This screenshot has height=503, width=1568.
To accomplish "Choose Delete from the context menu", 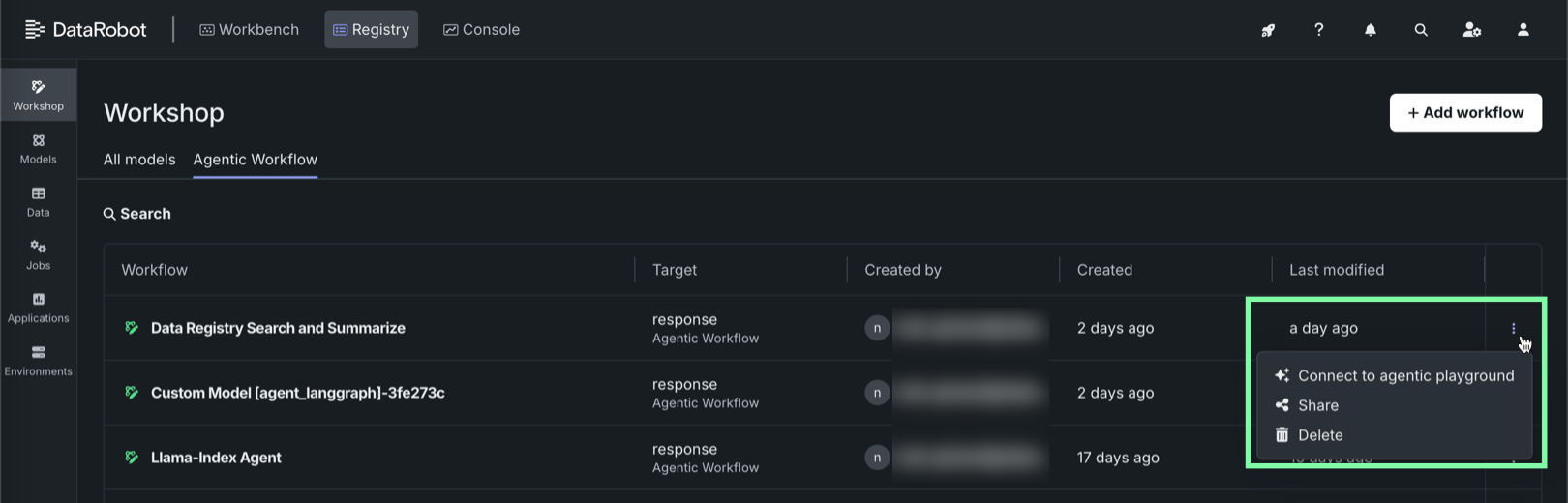I will (1319, 435).
